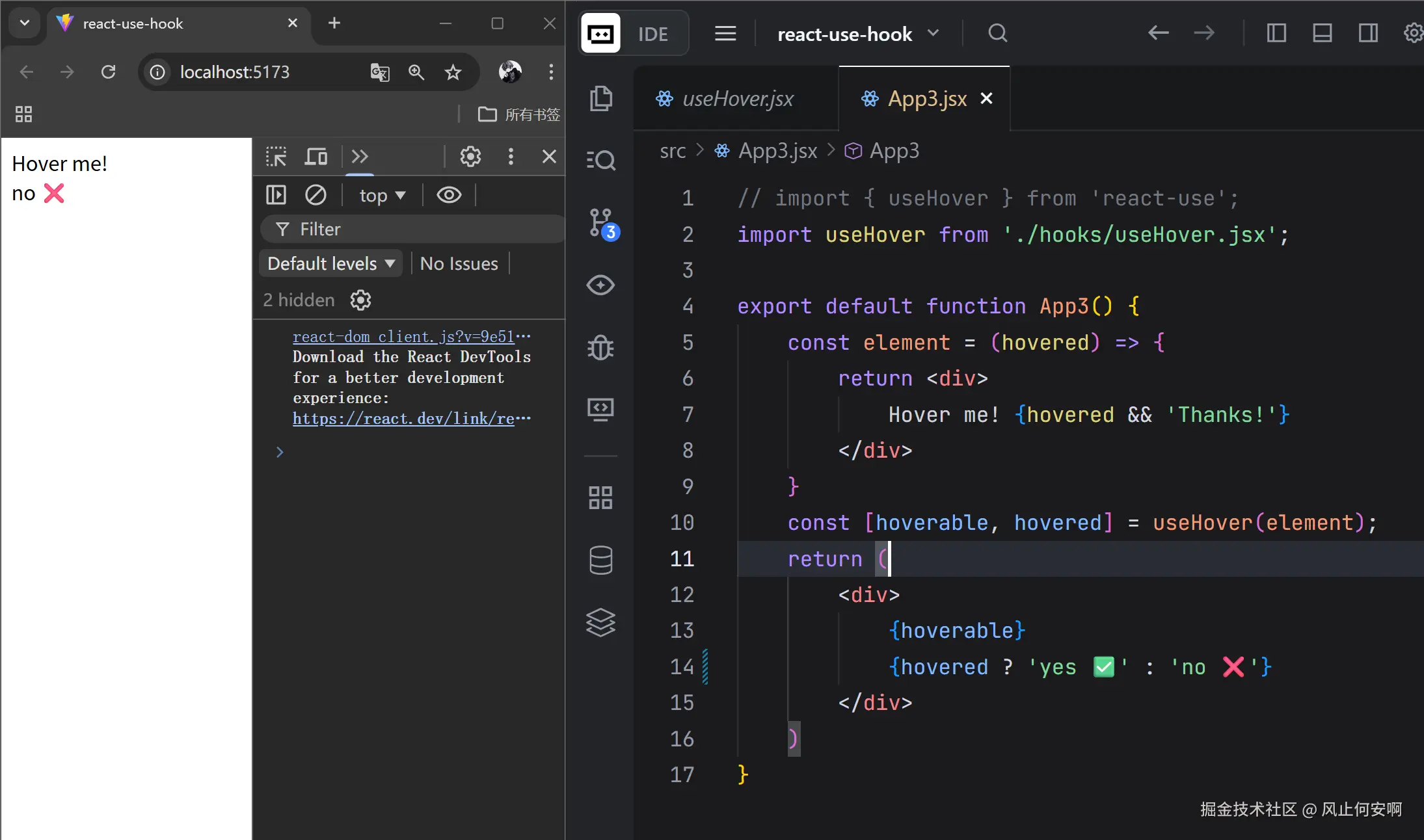Viewport: 1424px width, 840px height.
Task: Toggle the left sidebar layout button
Action: [1276, 33]
